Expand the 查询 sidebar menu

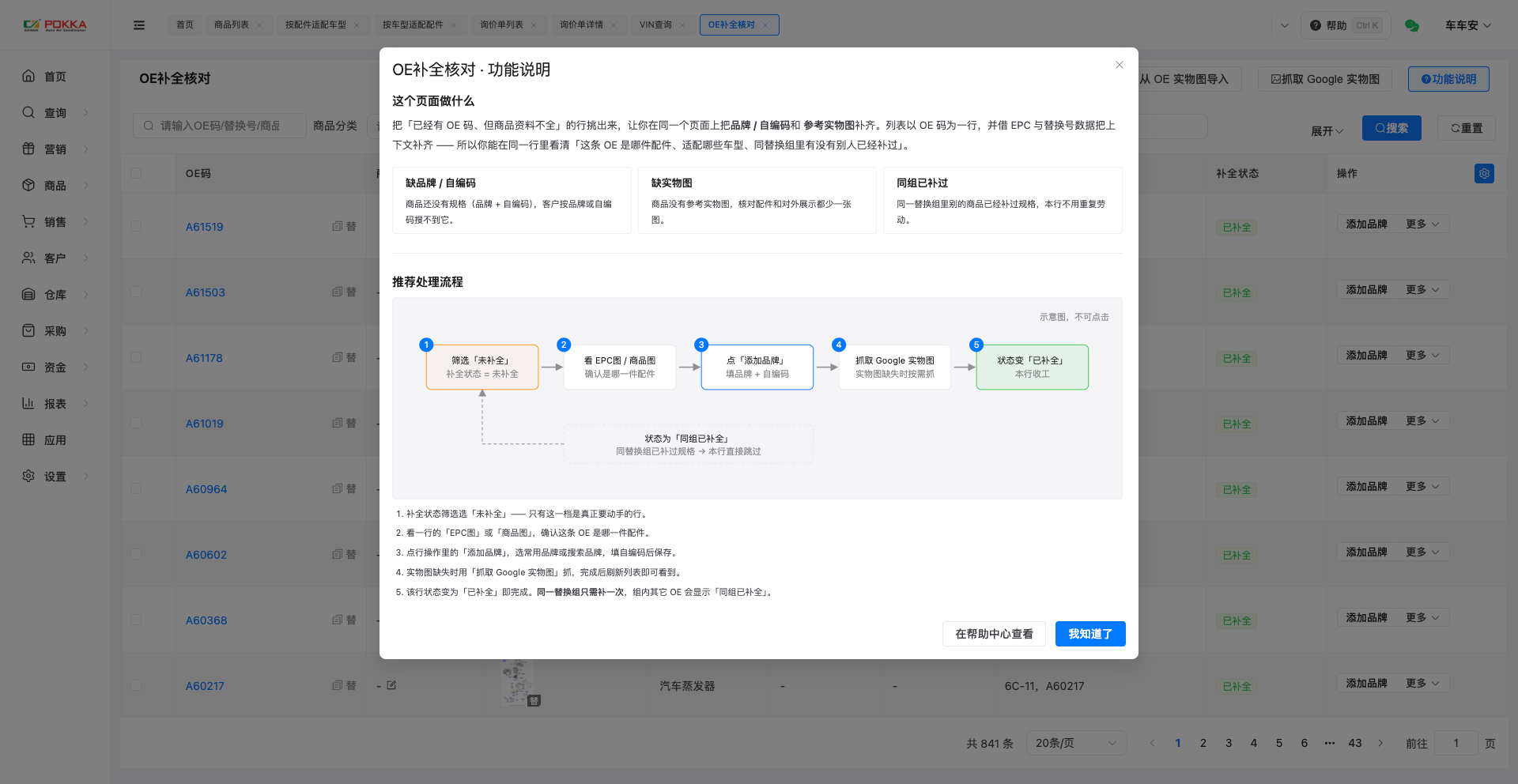click(55, 113)
